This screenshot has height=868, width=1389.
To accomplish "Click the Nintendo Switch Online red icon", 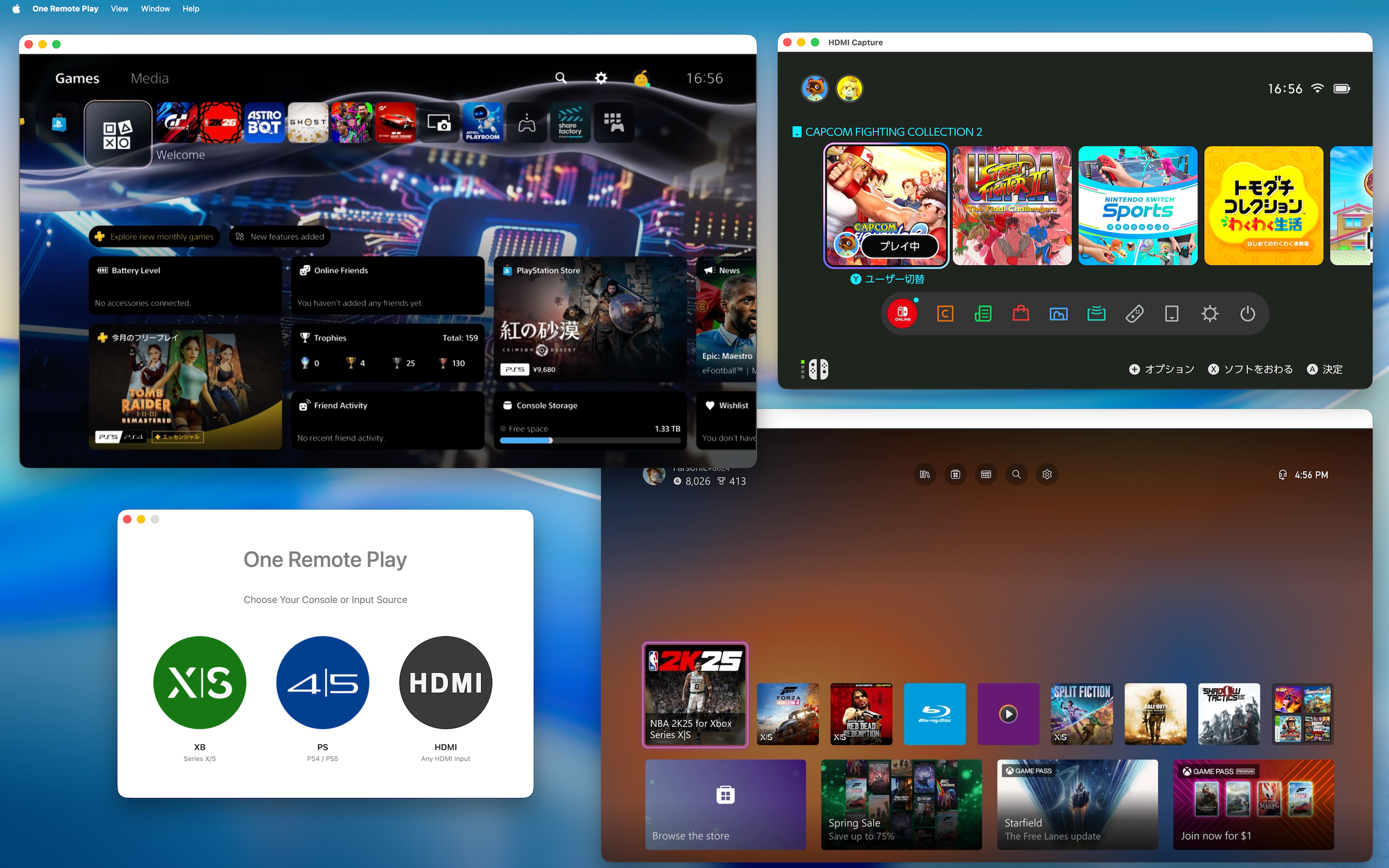I will point(902,314).
